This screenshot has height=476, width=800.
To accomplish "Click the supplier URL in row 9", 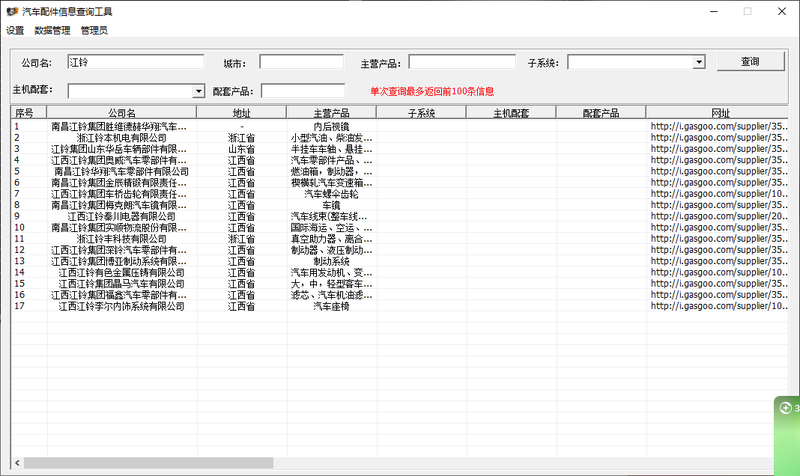I will pyautogui.click(x=719, y=216).
